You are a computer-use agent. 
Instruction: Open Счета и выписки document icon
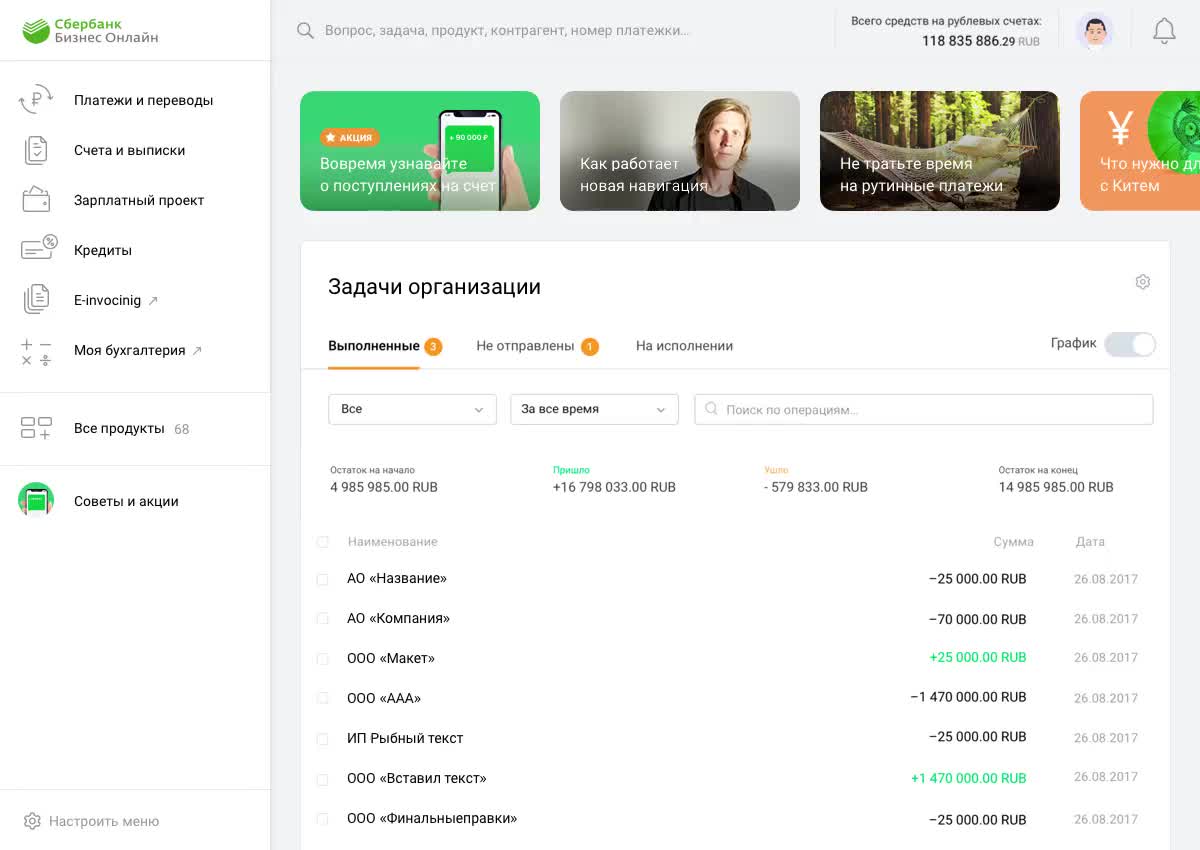[36, 150]
